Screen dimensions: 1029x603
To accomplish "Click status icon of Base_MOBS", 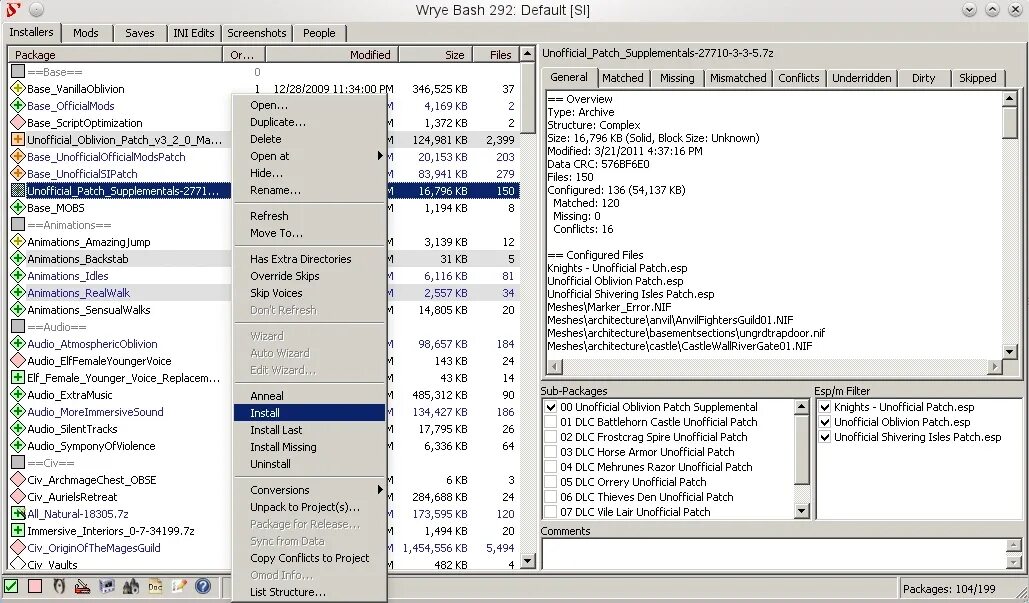I will click(18, 208).
